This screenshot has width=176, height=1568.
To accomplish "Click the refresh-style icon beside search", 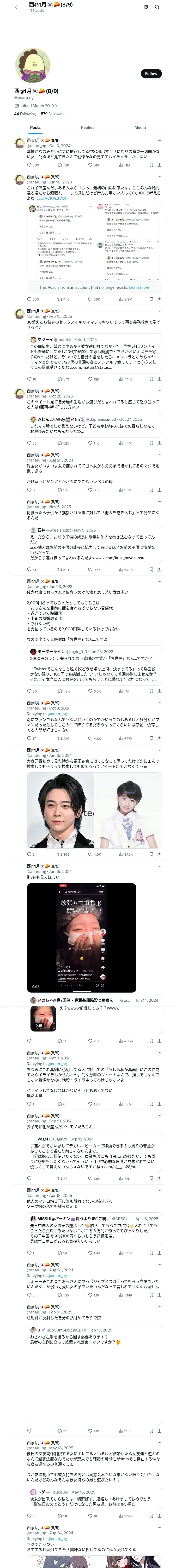I will [x=146, y=7].
